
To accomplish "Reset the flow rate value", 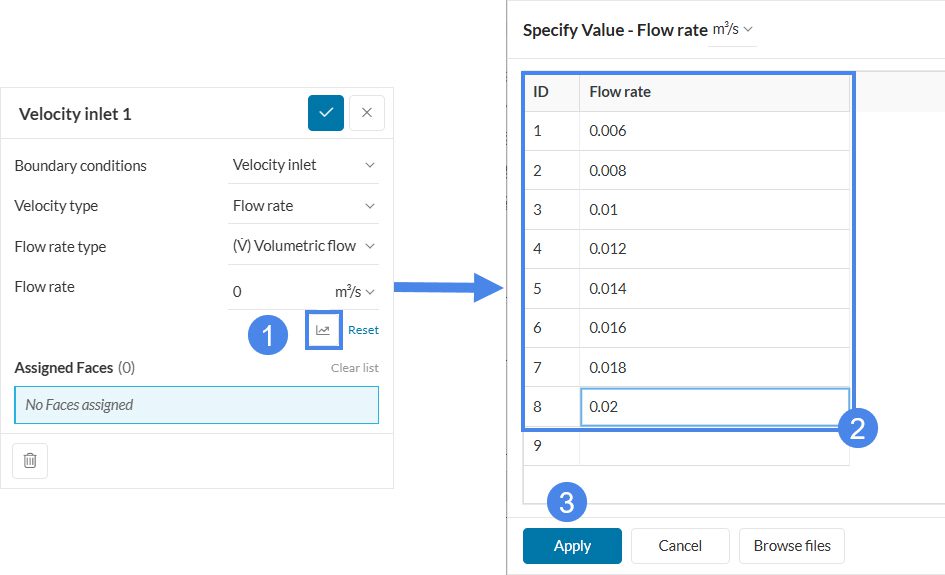I will 363,330.
